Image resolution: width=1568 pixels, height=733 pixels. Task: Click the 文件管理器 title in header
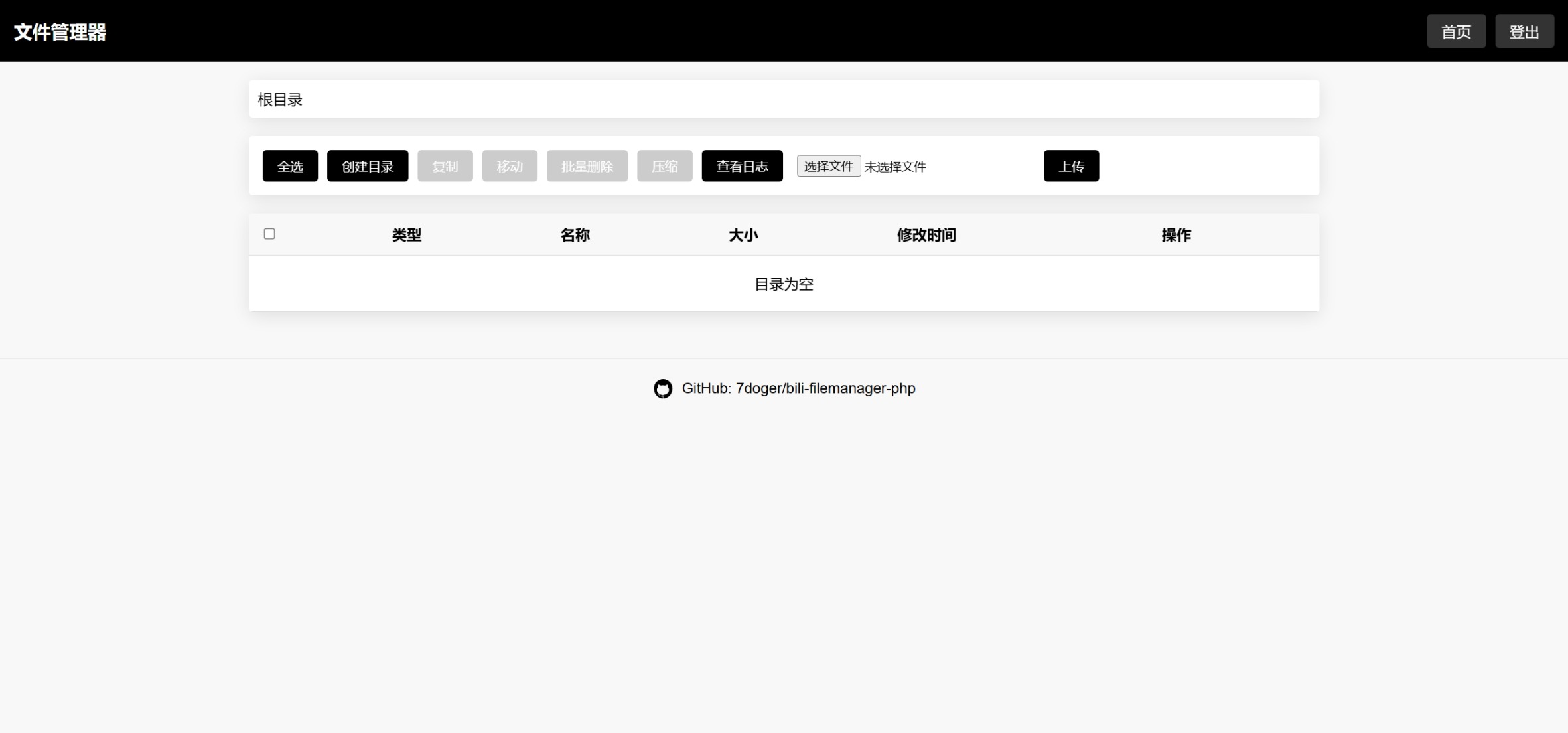[x=60, y=32]
